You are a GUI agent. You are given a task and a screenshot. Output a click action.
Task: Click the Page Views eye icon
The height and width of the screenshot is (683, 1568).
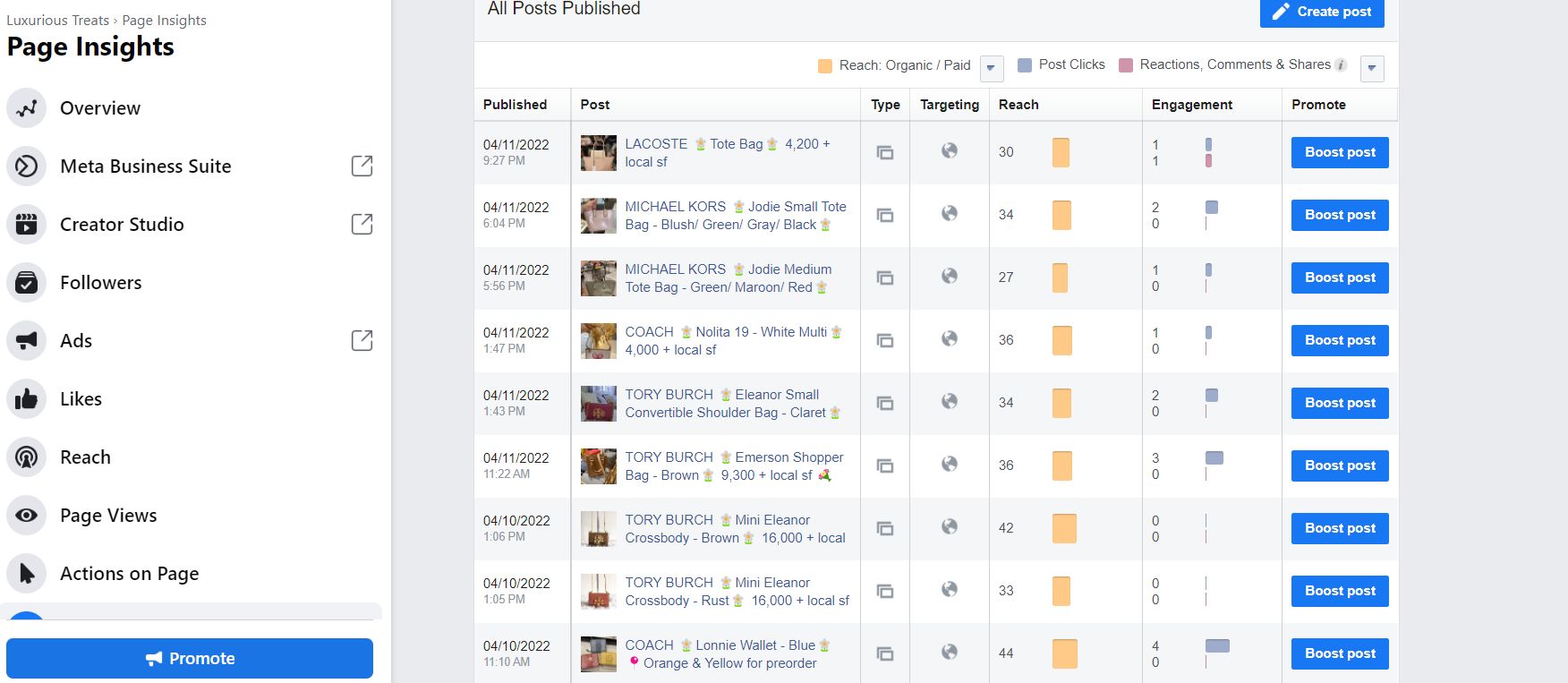[x=27, y=516]
